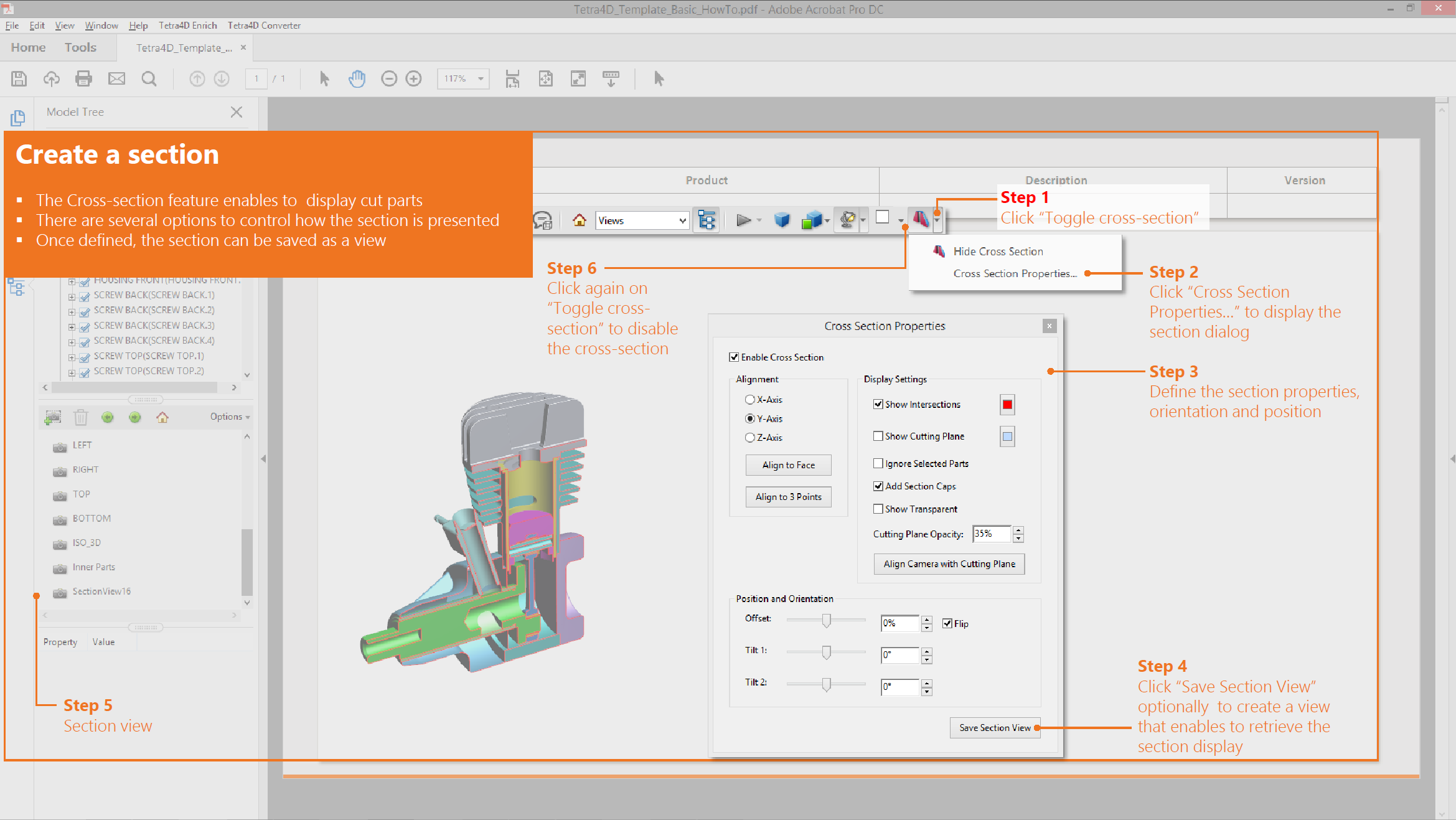
Task: Open the lighting dropdown arrow
Action: tap(863, 220)
